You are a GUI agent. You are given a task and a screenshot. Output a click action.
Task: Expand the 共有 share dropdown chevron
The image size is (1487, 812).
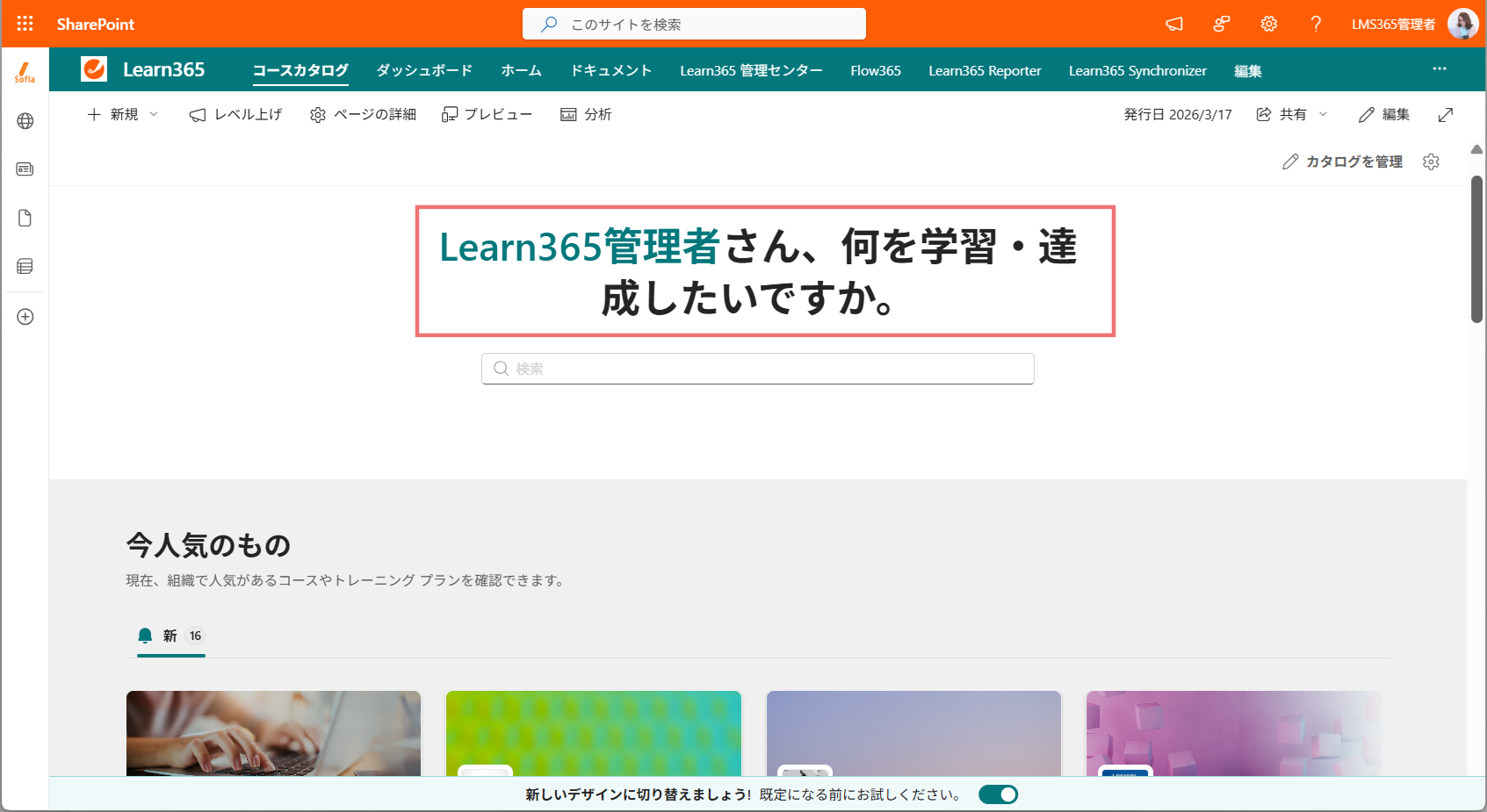pos(1323,115)
